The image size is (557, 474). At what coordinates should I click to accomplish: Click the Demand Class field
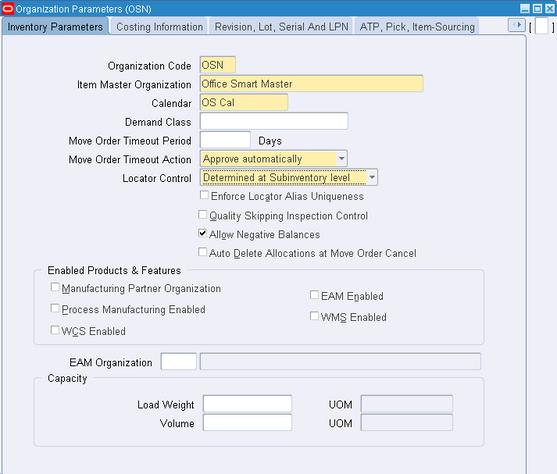point(274,121)
